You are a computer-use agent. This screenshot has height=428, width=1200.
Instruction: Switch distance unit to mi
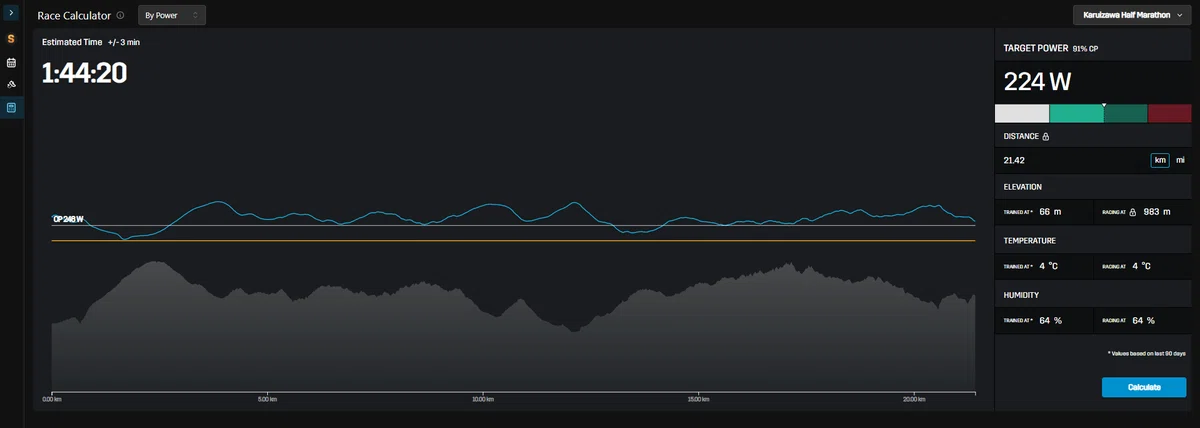pos(1180,160)
